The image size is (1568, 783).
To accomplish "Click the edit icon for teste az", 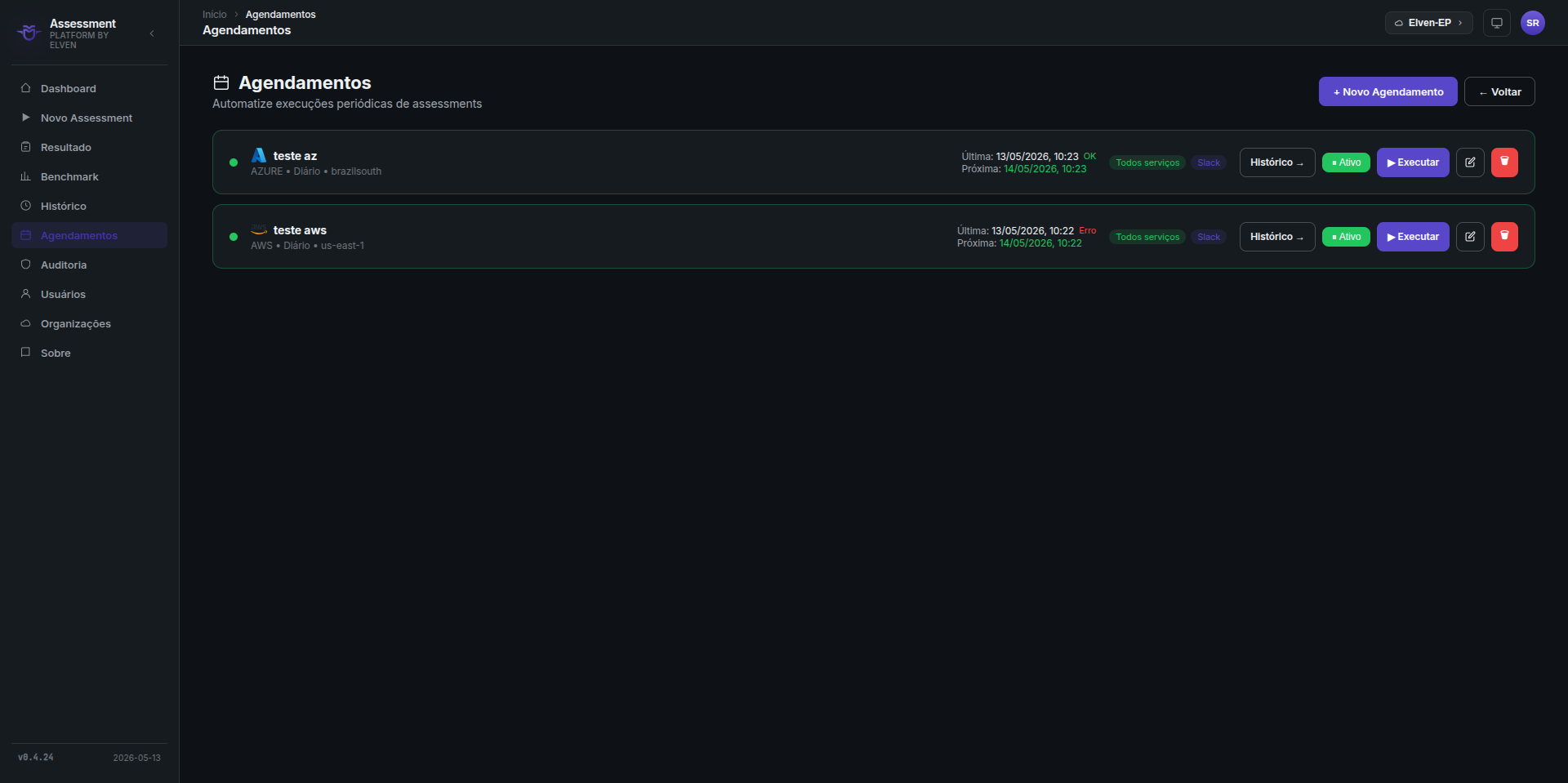I will tap(1470, 162).
